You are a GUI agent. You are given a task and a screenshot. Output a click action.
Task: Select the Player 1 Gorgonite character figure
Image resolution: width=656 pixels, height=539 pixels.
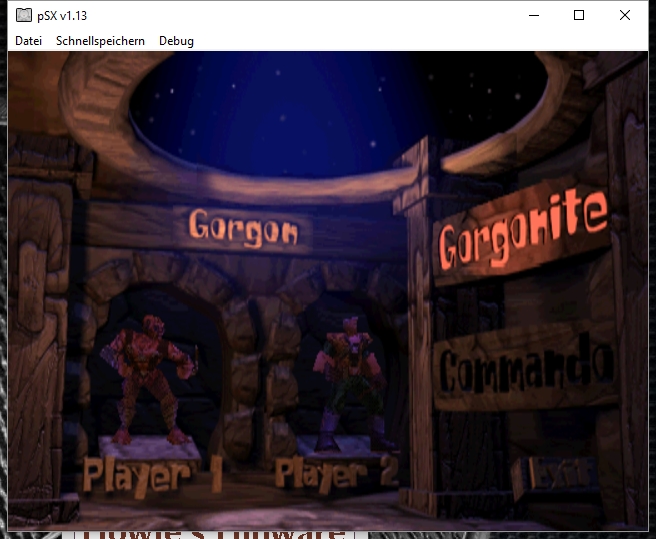[x=149, y=379]
